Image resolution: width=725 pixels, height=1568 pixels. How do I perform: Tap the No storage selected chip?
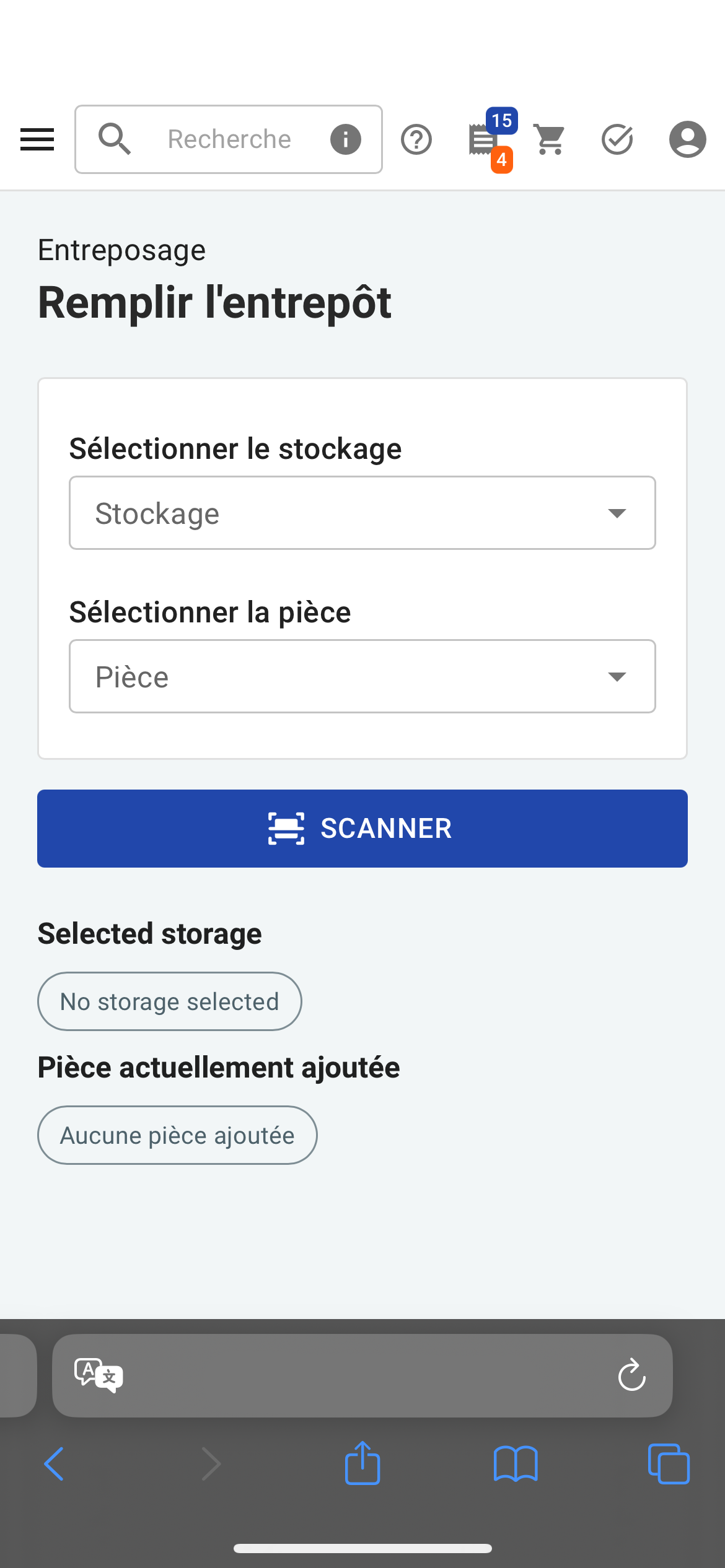(x=170, y=1001)
